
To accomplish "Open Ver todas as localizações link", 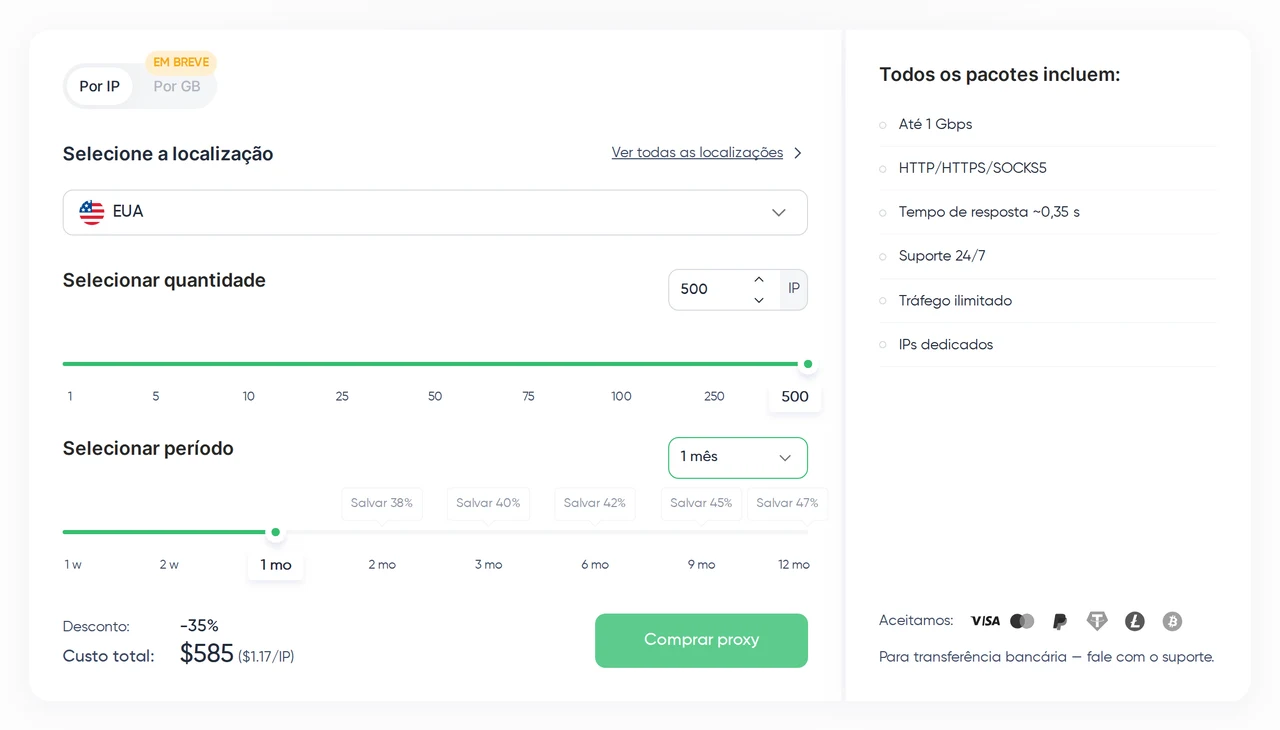I will (x=697, y=153).
